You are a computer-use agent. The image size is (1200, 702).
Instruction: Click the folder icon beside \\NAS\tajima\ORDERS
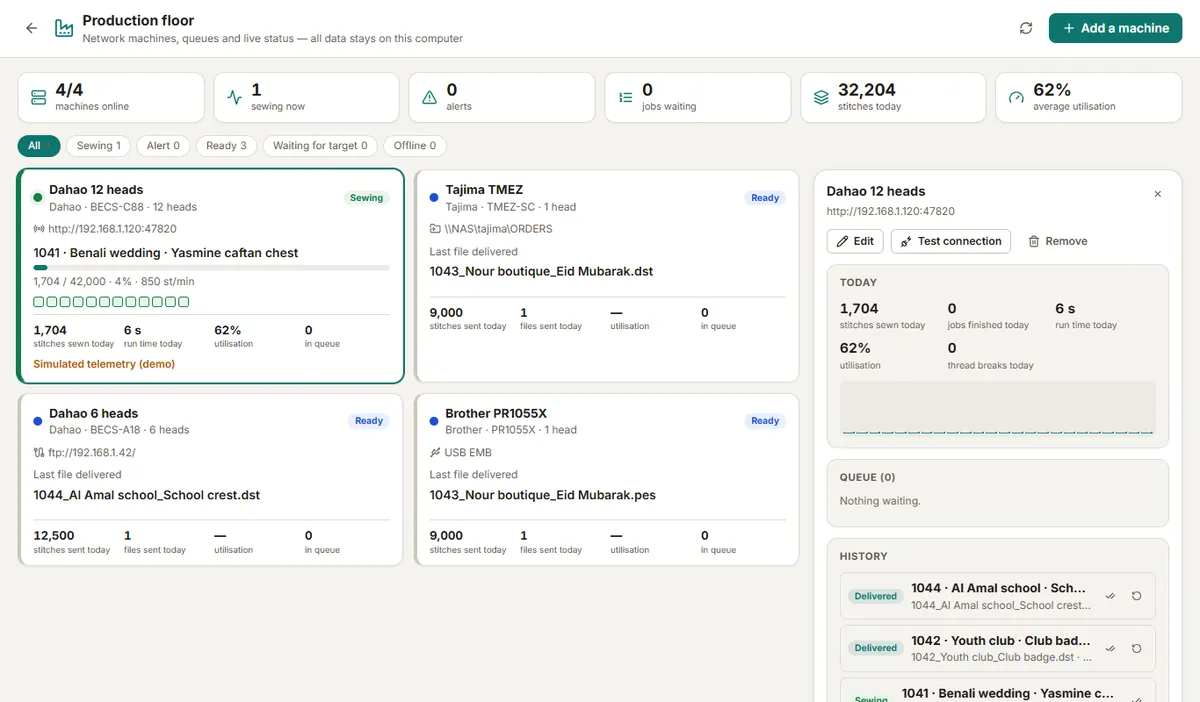click(435, 229)
